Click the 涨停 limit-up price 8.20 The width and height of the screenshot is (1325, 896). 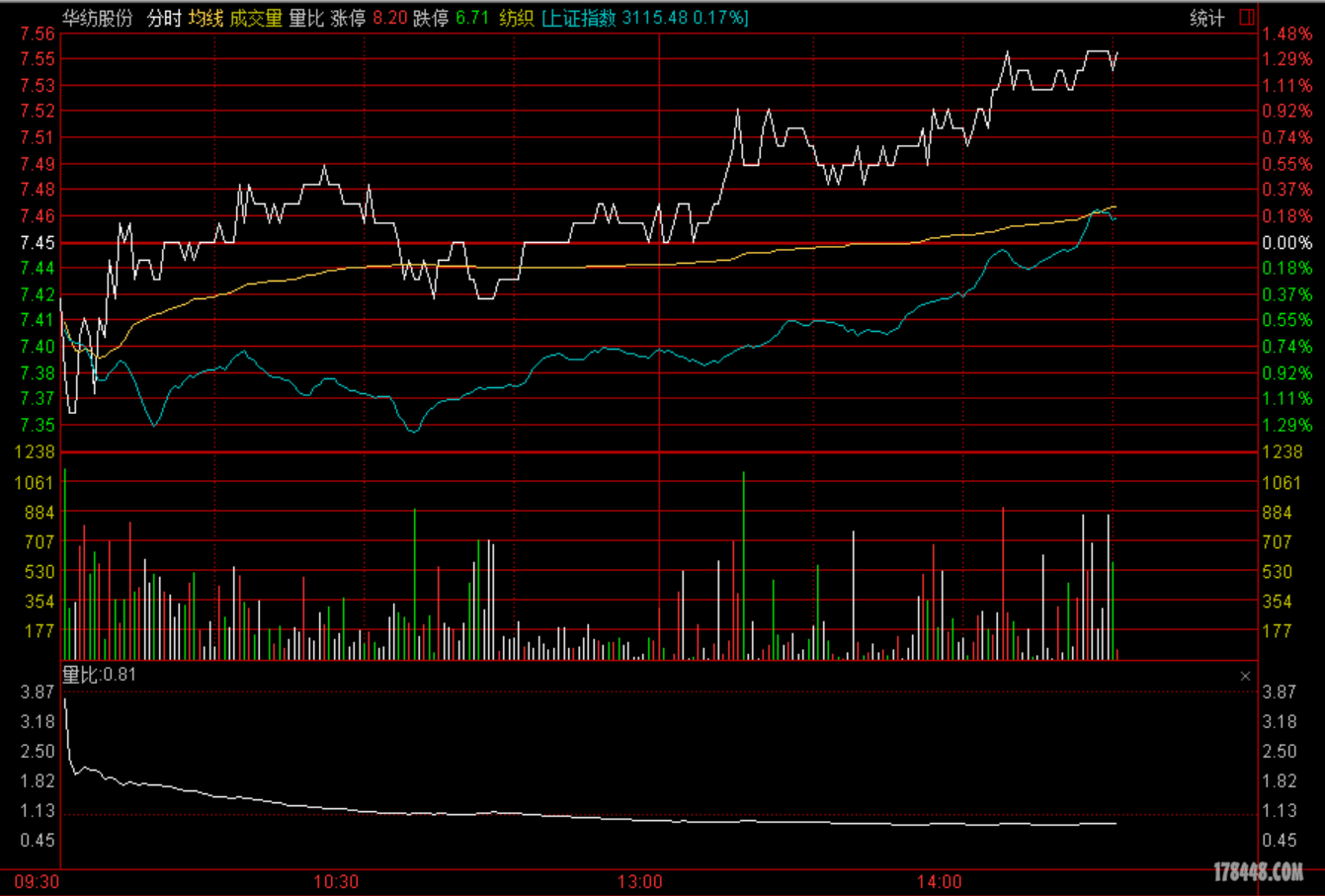390,18
